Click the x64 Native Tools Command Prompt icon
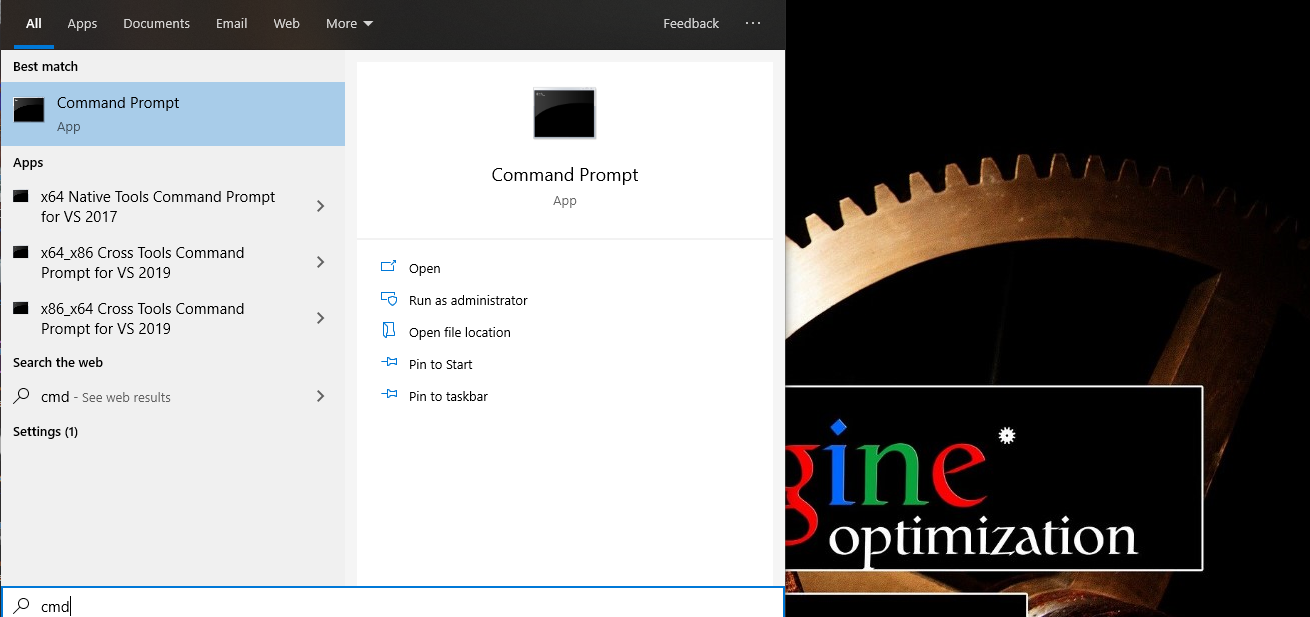Image resolution: width=1310 pixels, height=617 pixels. (x=21, y=197)
